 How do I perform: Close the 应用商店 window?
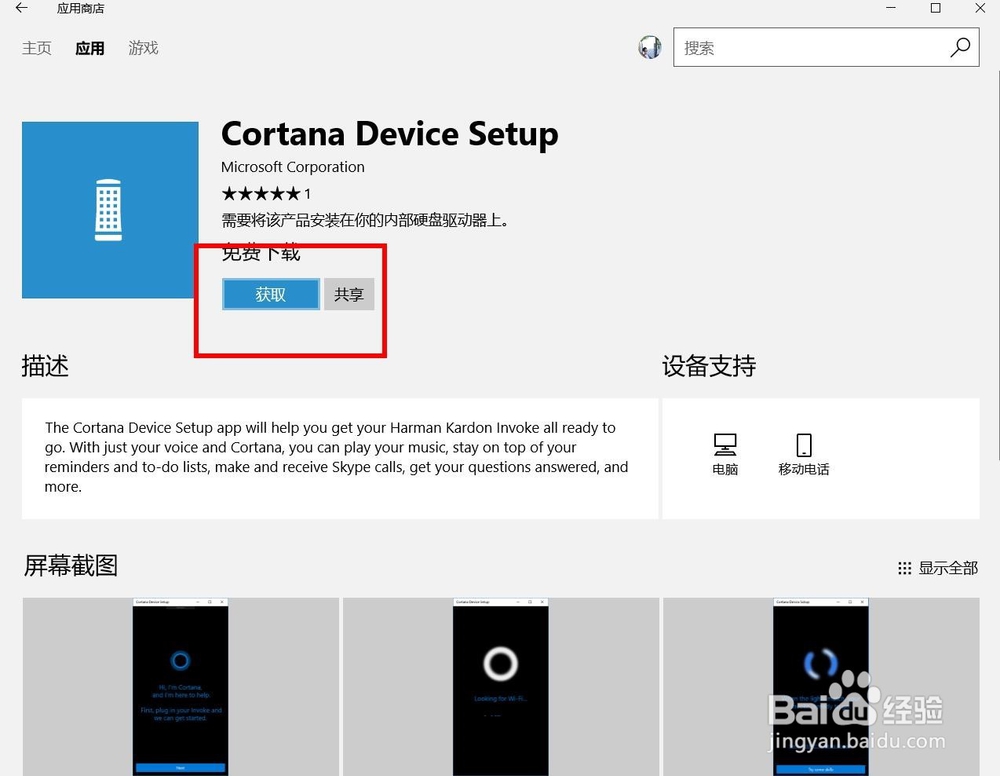[x=980, y=8]
